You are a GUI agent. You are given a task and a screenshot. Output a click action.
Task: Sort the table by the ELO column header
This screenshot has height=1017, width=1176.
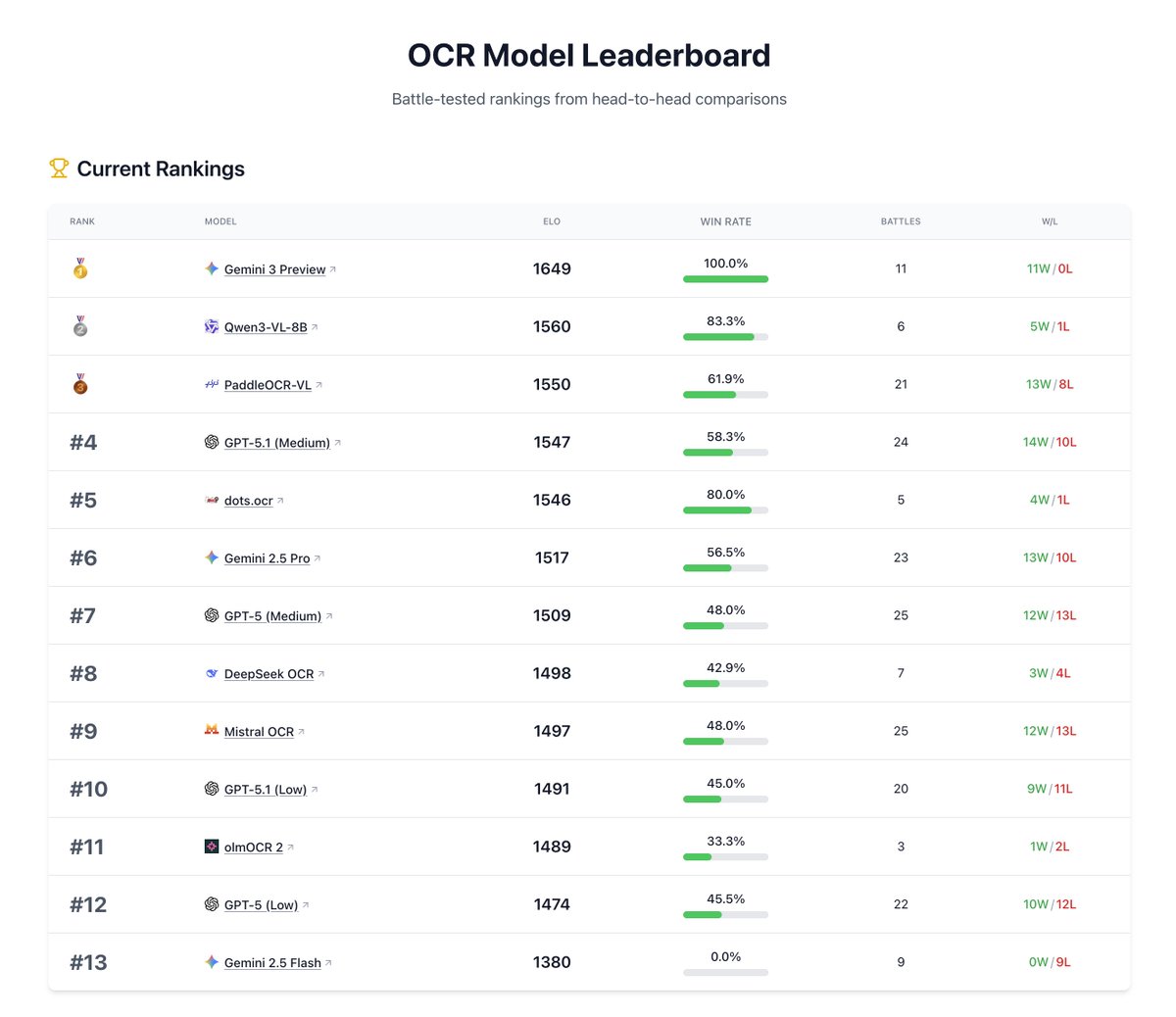click(552, 221)
